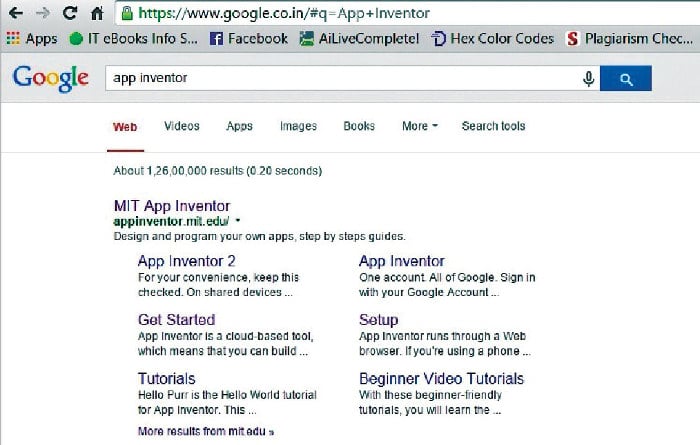
Task: Open the MIT App Inventor result
Action: [x=173, y=205]
